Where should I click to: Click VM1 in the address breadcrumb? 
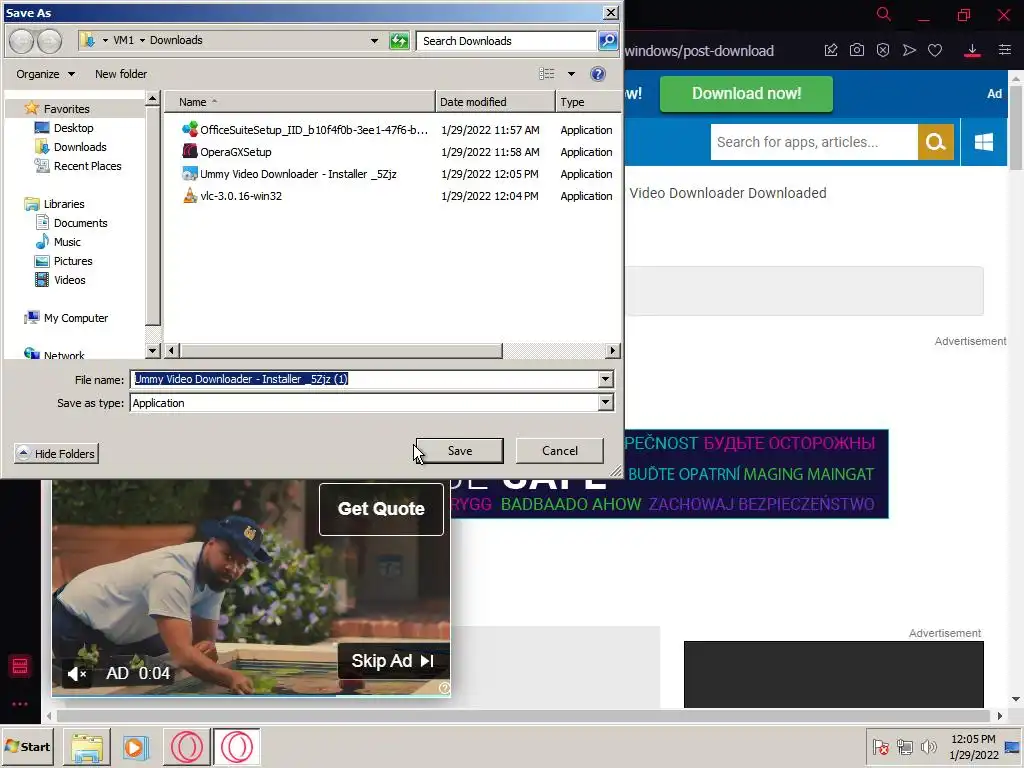(x=123, y=40)
